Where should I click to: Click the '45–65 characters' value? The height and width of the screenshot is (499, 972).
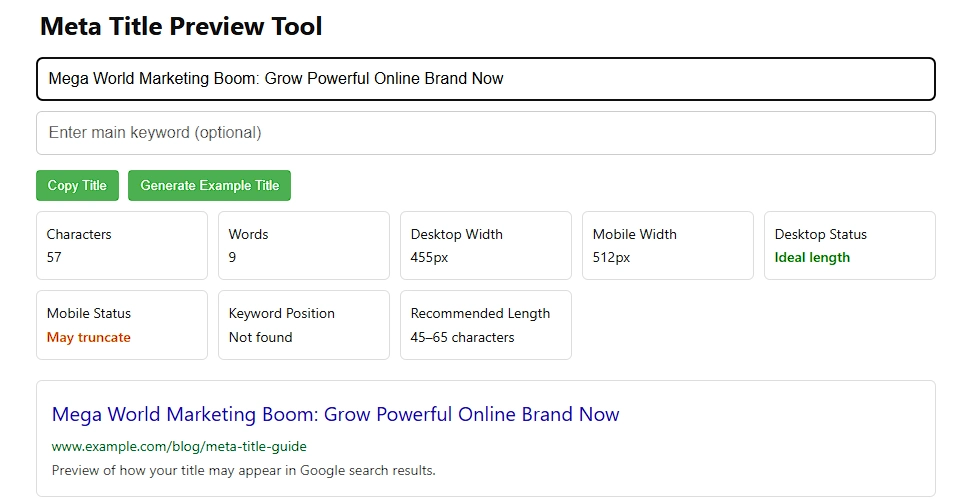462,337
